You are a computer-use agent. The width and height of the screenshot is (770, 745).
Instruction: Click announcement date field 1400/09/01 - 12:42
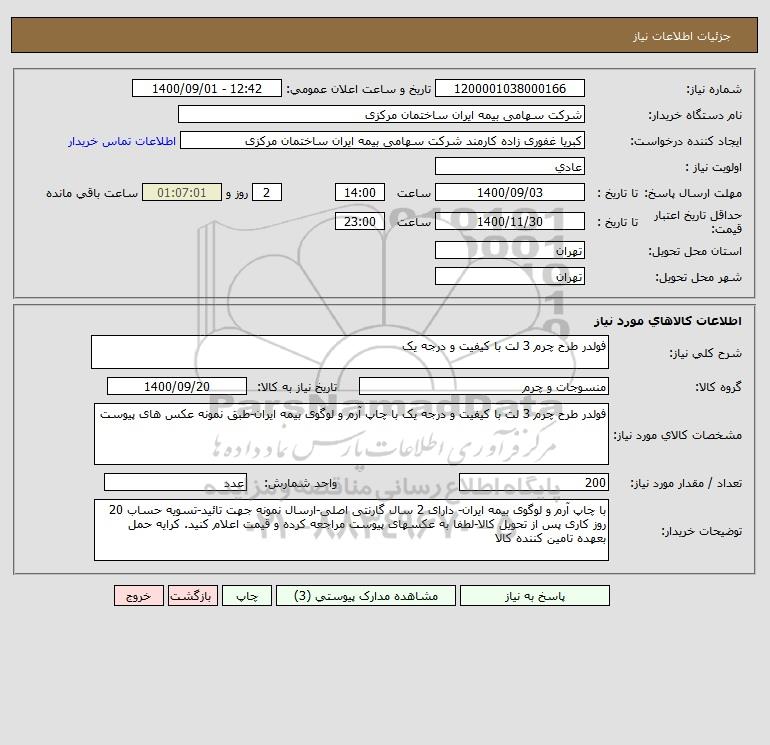coord(207,88)
